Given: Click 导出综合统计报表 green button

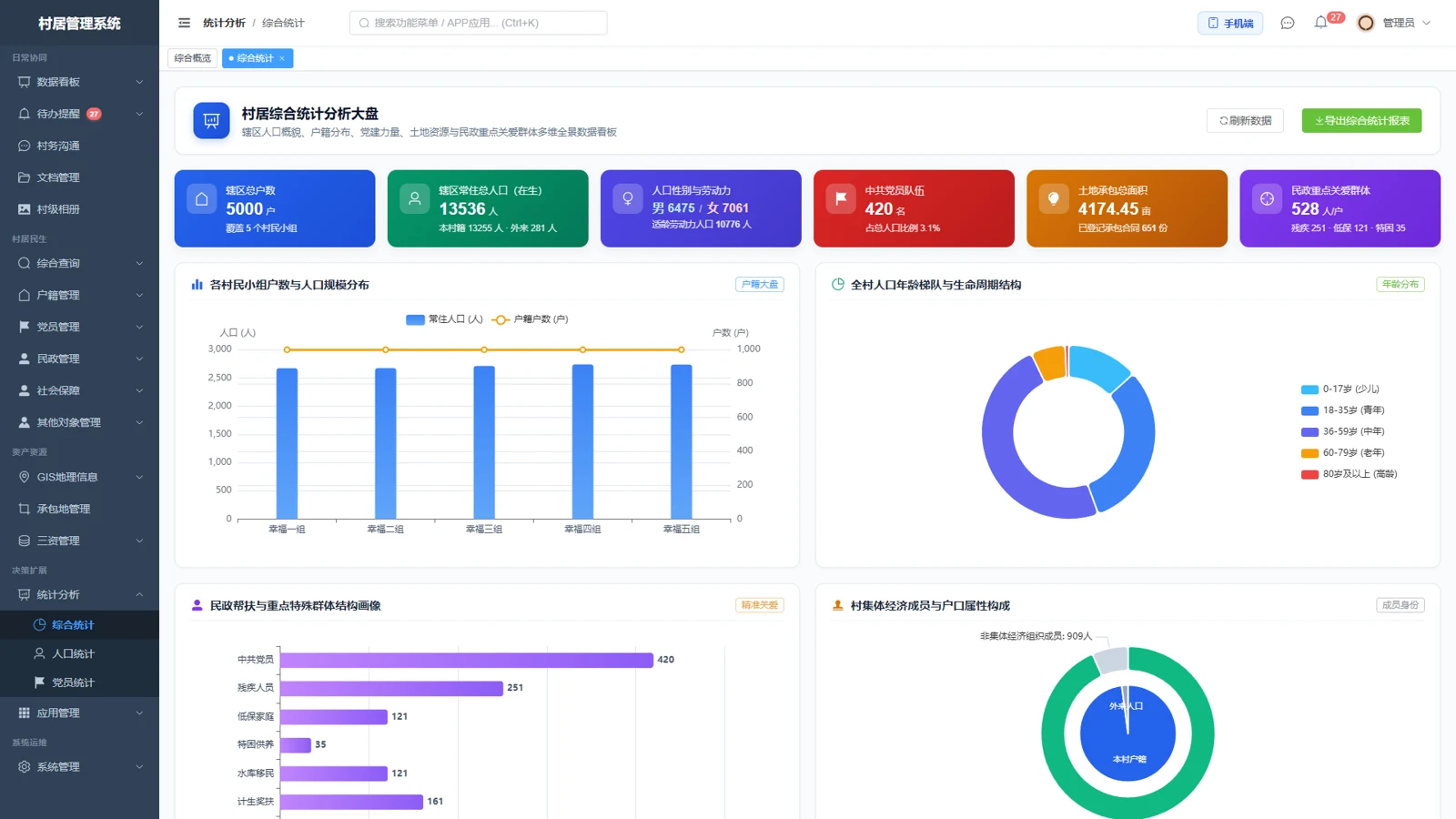Looking at the screenshot, I should [1361, 120].
